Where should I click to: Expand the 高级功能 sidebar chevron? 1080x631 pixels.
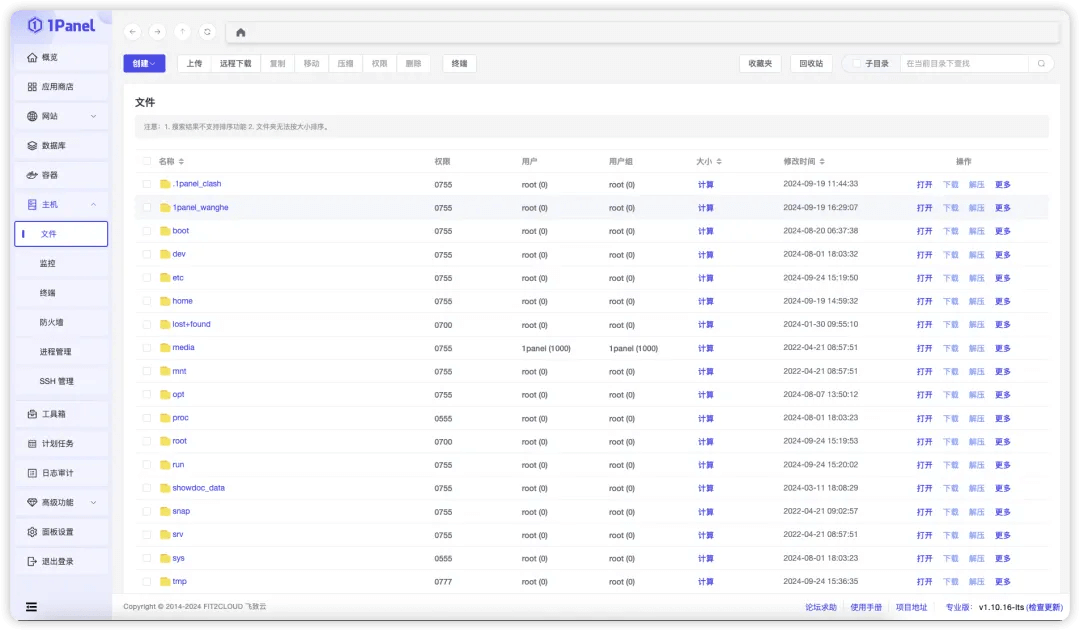(x=94, y=503)
